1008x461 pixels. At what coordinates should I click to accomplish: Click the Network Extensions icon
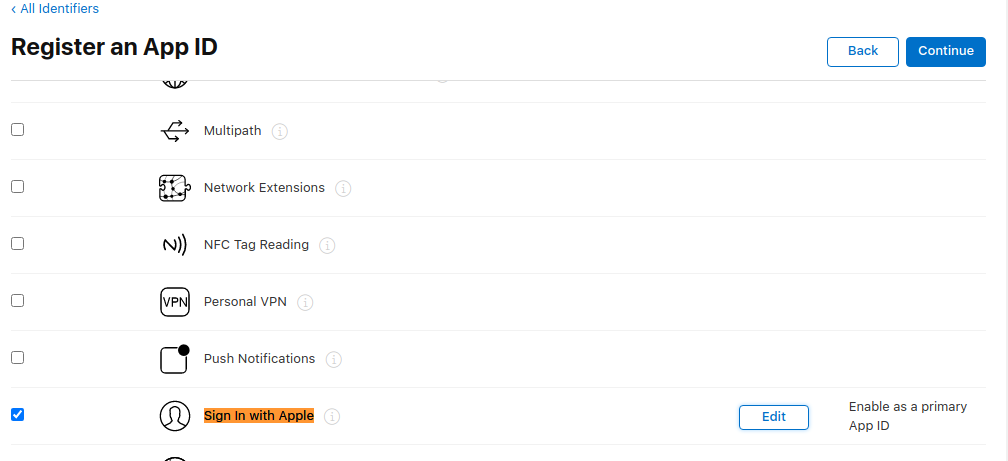click(174, 188)
